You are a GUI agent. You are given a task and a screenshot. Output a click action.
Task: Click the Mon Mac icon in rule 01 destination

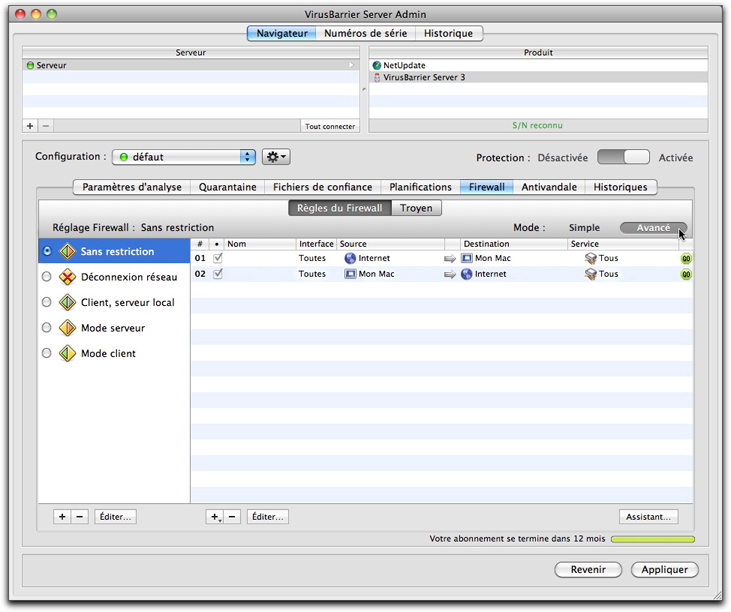(x=467, y=258)
